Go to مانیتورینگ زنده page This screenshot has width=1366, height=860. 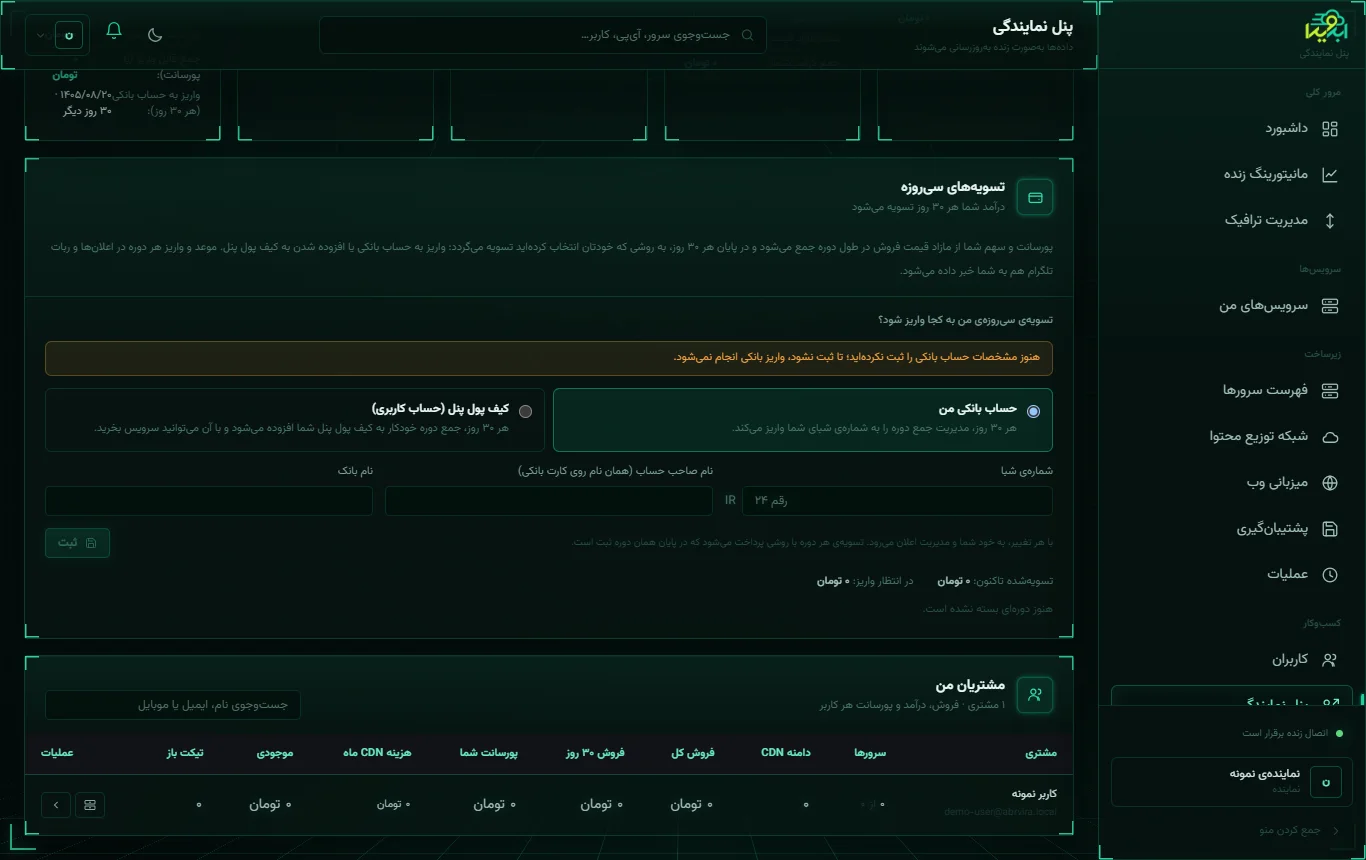coord(1231,174)
